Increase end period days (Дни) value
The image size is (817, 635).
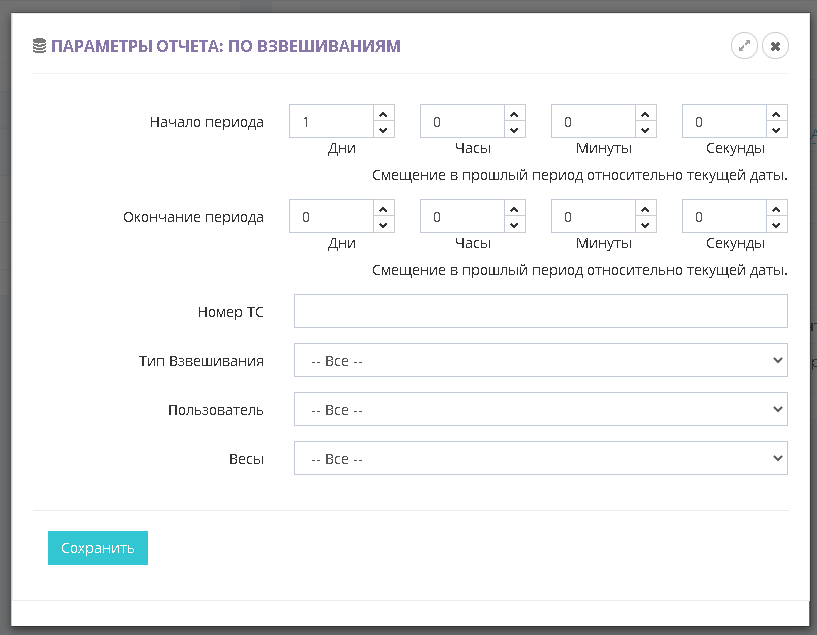[x=383, y=208]
